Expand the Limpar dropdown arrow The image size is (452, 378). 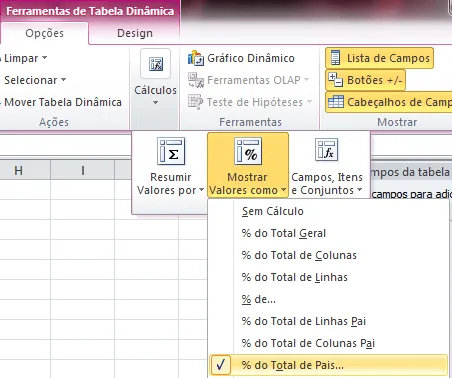[x=44, y=58]
